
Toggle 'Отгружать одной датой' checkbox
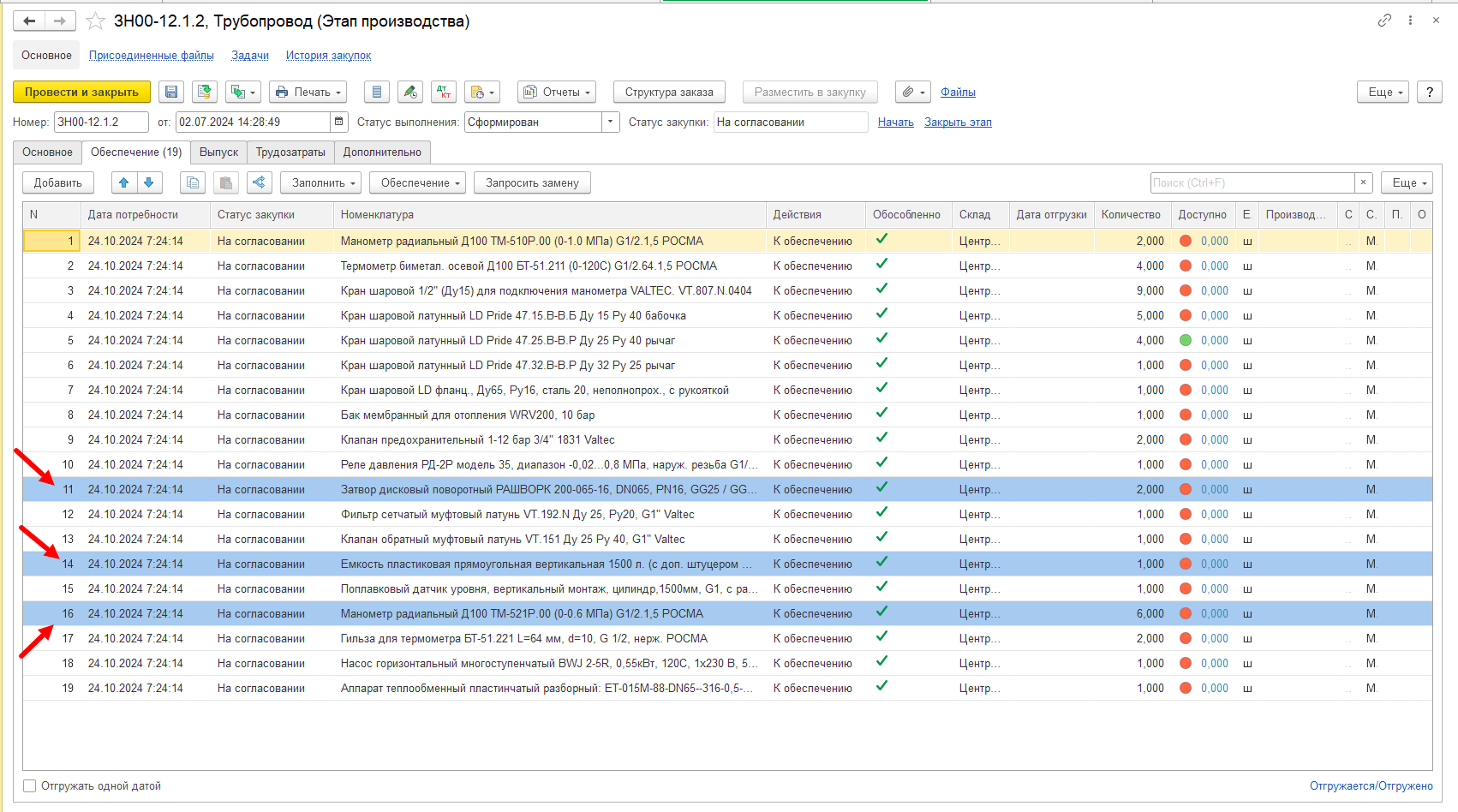(30, 785)
